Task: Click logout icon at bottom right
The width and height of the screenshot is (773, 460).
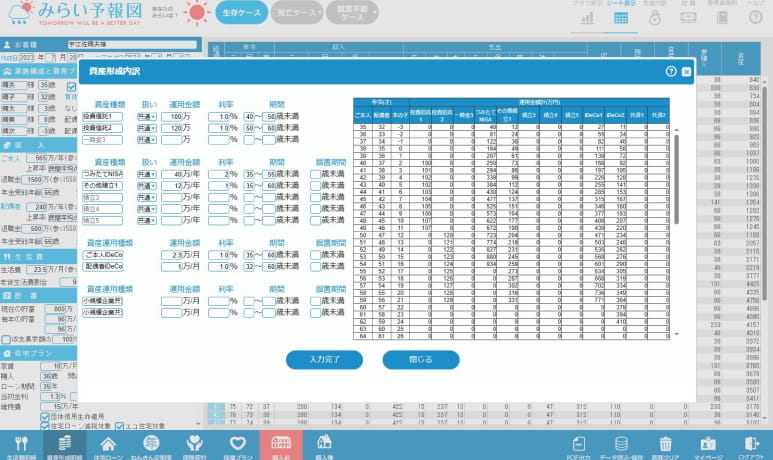Action: click(x=751, y=445)
